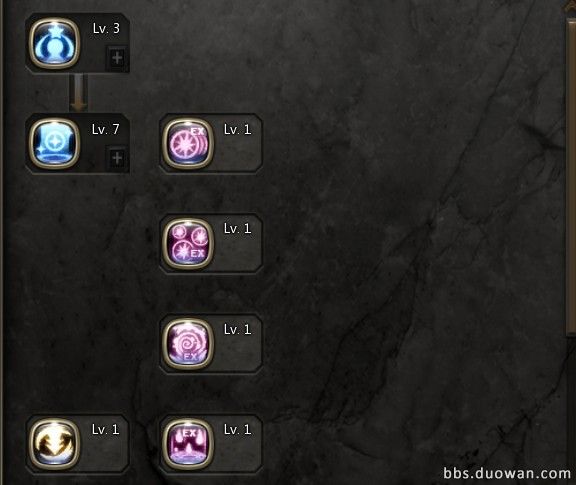Select the purple EX fountain skill icon
The height and width of the screenshot is (485, 576).
tap(188, 445)
